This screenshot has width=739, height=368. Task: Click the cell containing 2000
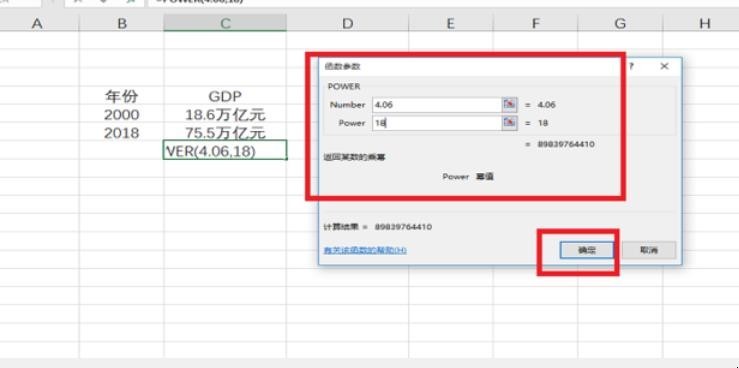tap(122, 114)
